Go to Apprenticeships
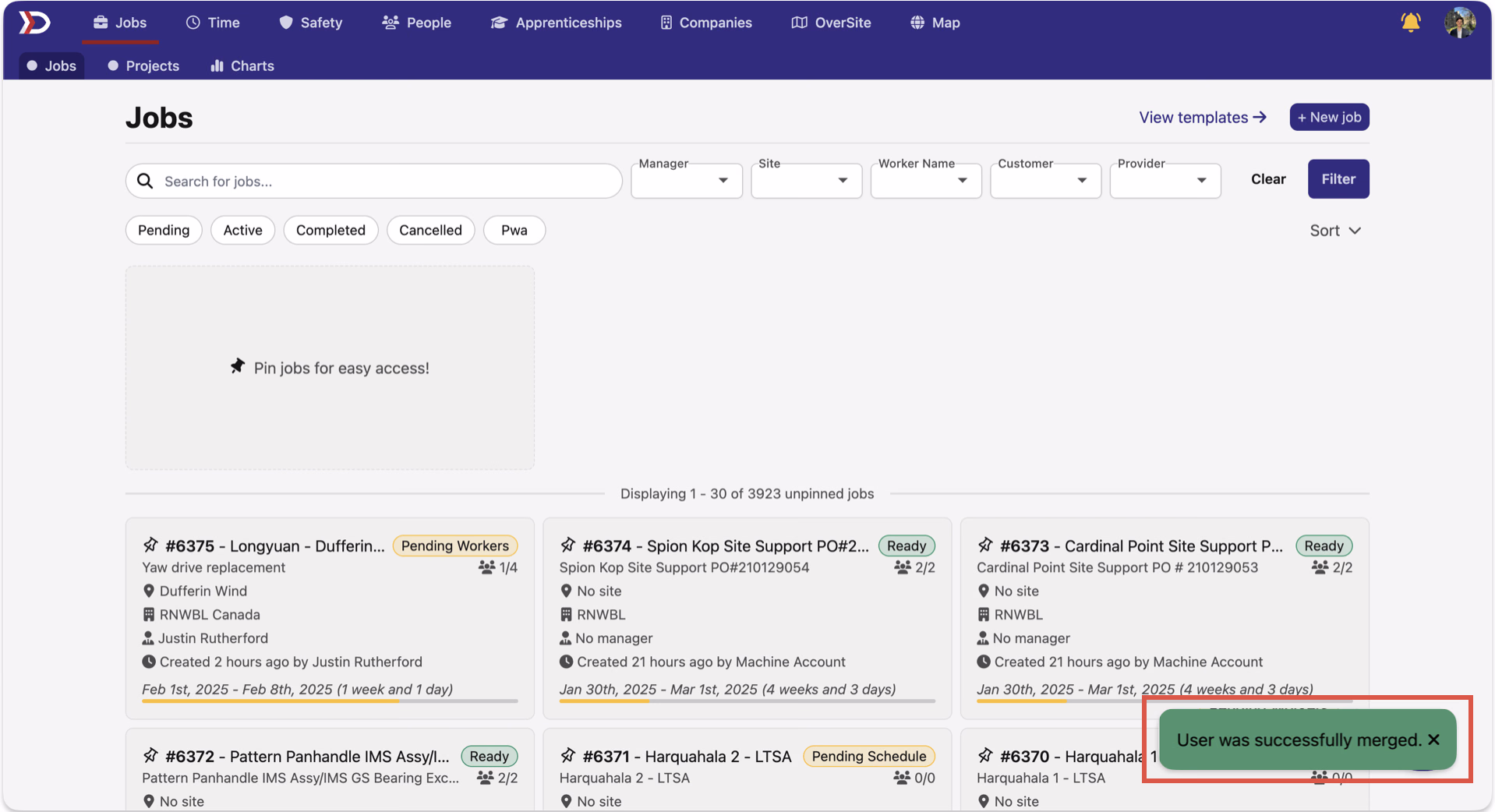This screenshot has height=812, width=1495. (556, 23)
